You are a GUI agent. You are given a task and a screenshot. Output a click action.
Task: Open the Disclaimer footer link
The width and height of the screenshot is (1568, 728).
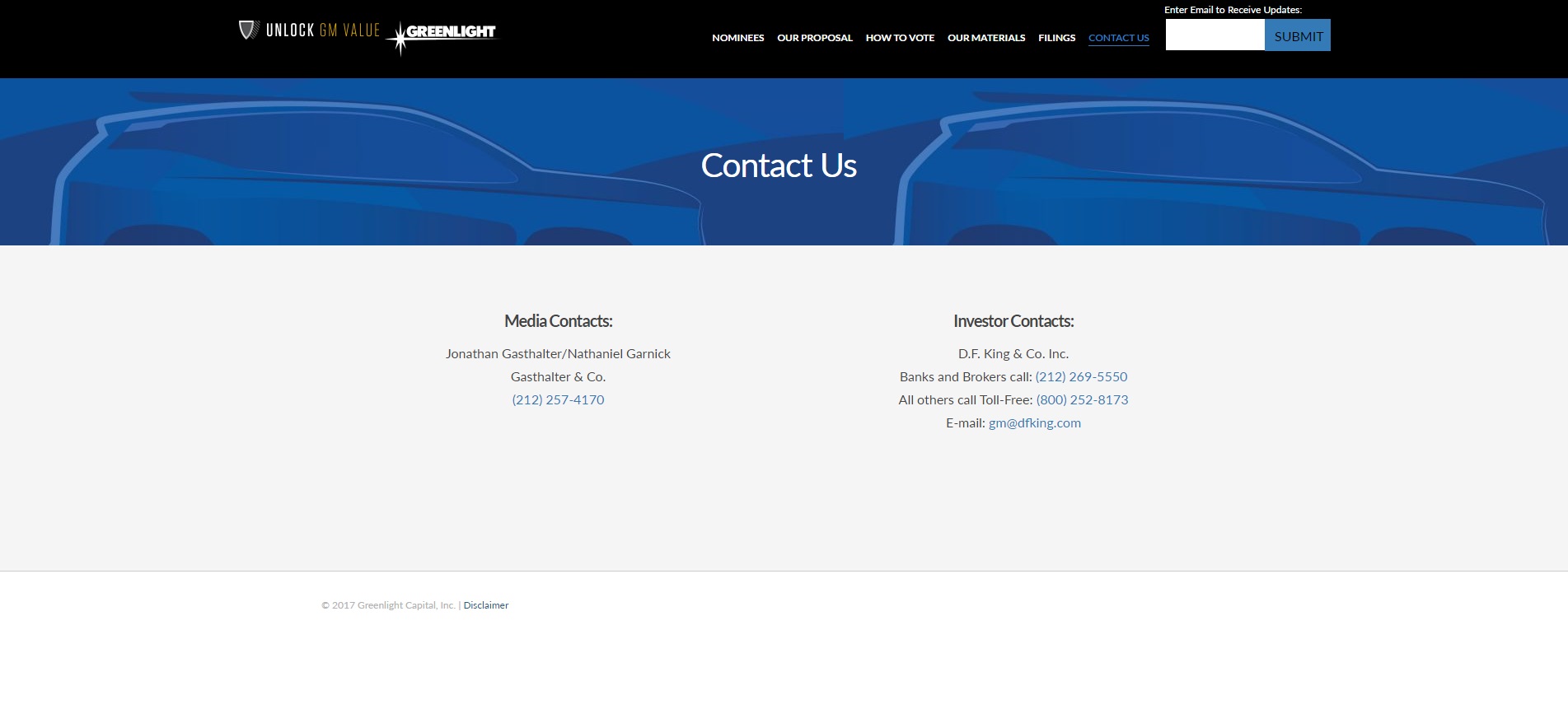485,605
